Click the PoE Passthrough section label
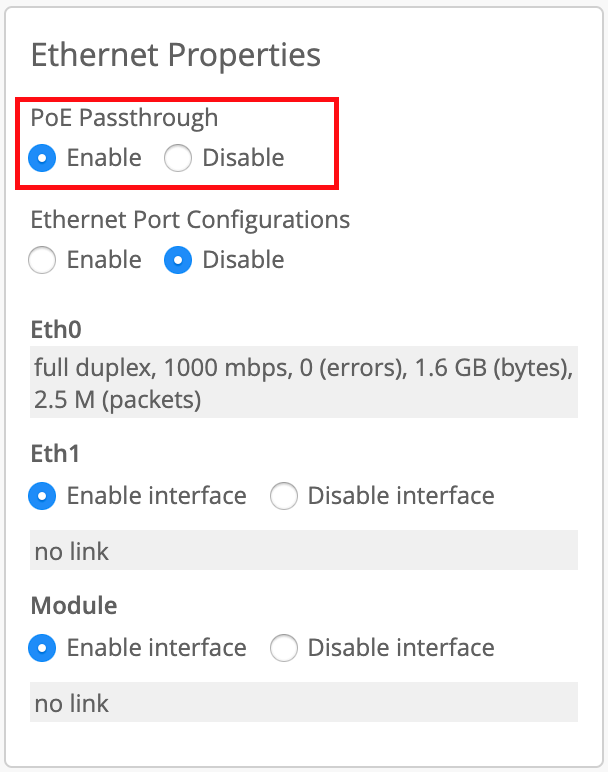Viewport: 608px width, 772px height. coord(124,117)
